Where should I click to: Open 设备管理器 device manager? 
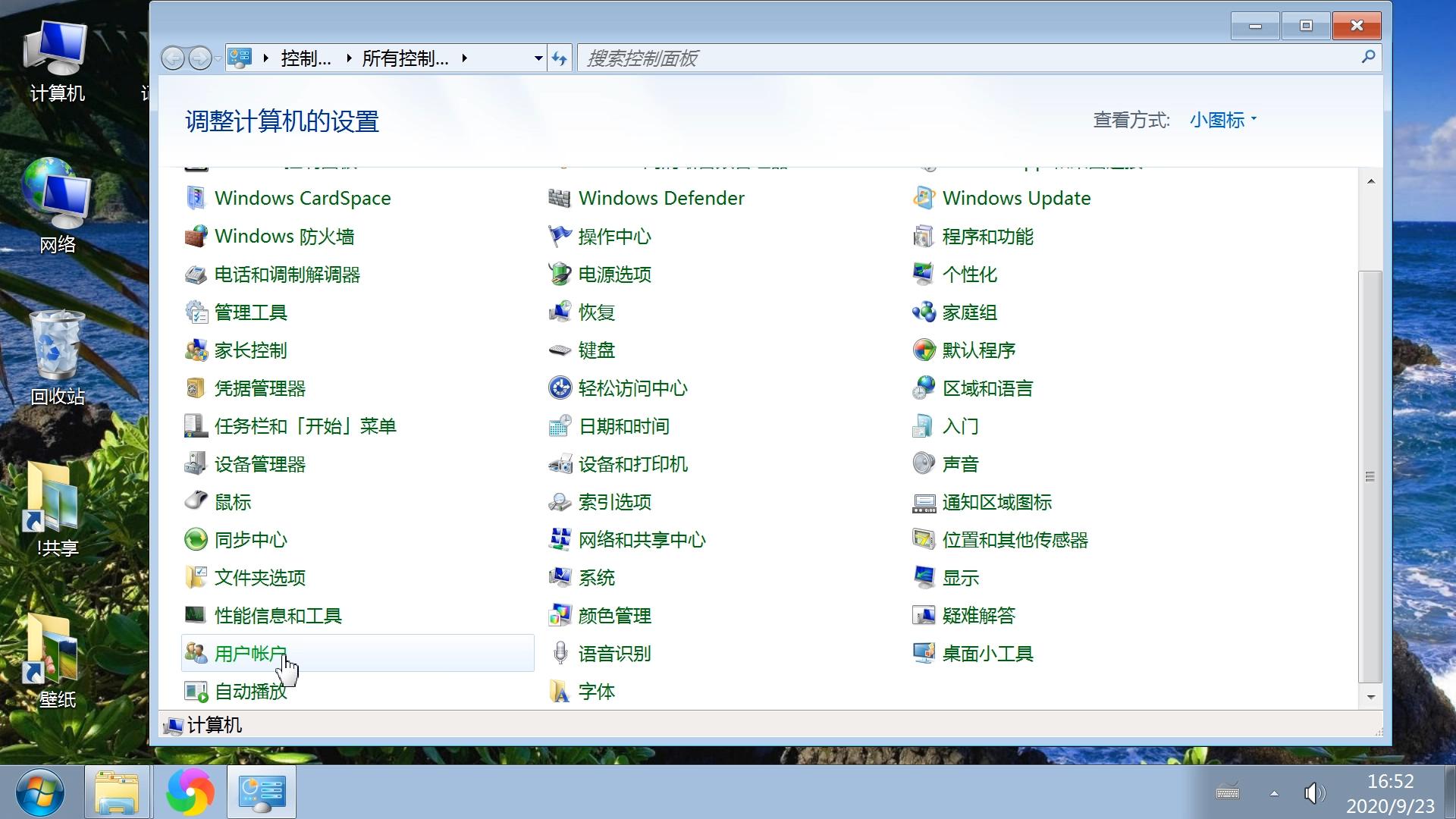(x=261, y=463)
